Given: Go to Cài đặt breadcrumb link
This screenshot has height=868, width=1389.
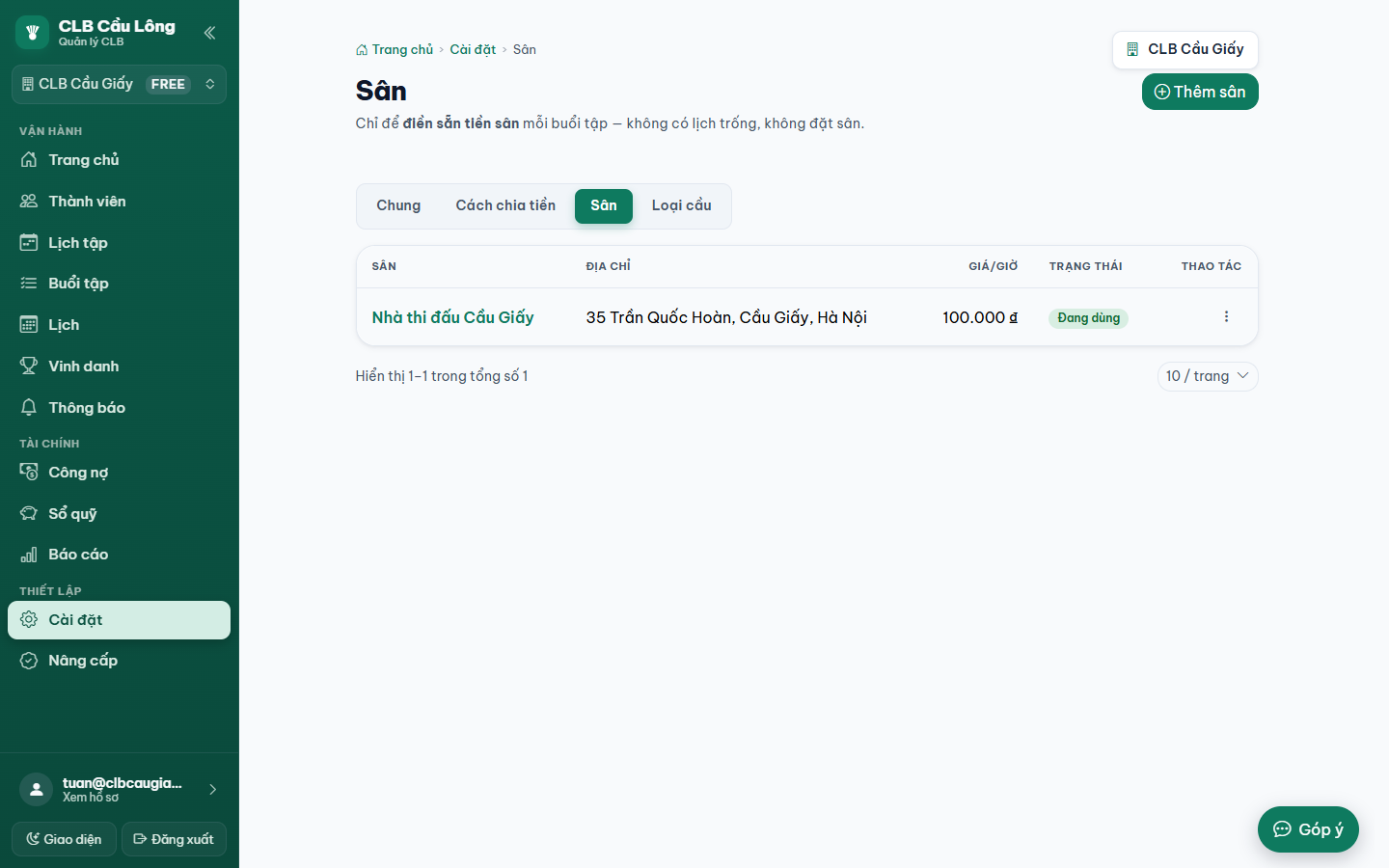Looking at the screenshot, I should [473, 49].
